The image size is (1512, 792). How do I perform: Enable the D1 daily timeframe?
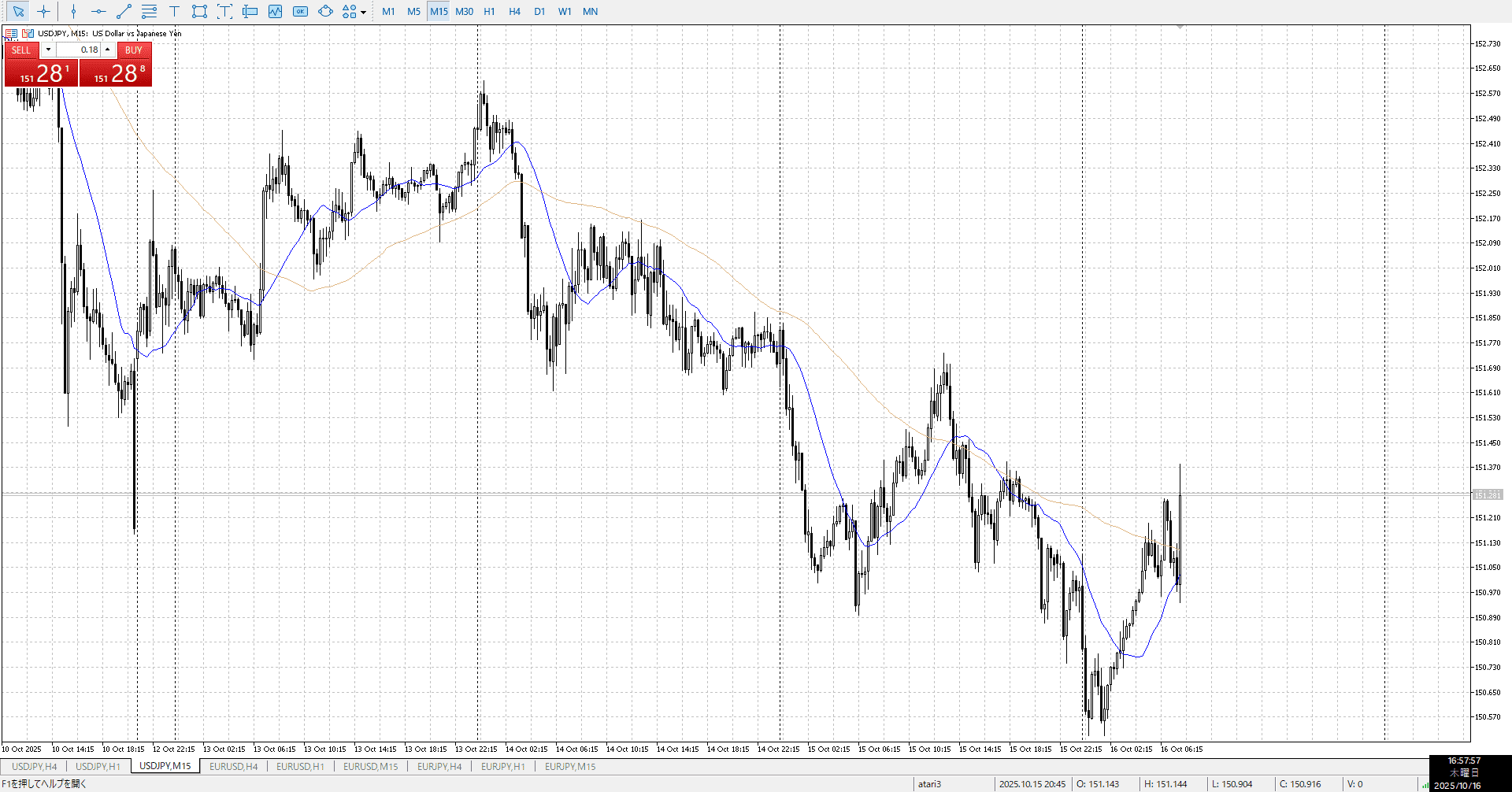pos(539,11)
